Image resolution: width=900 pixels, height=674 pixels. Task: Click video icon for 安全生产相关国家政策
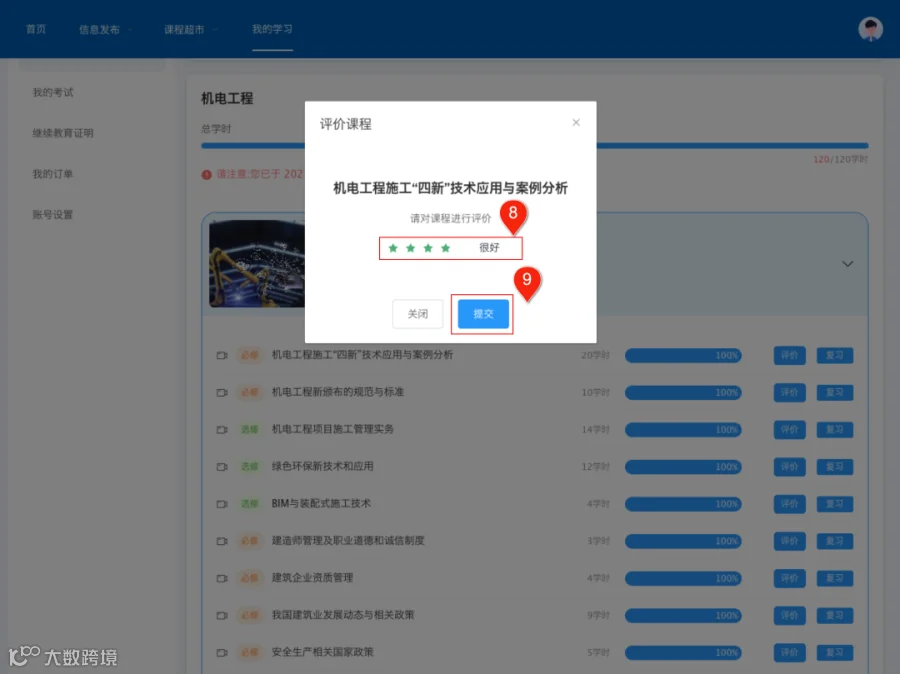click(x=222, y=652)
